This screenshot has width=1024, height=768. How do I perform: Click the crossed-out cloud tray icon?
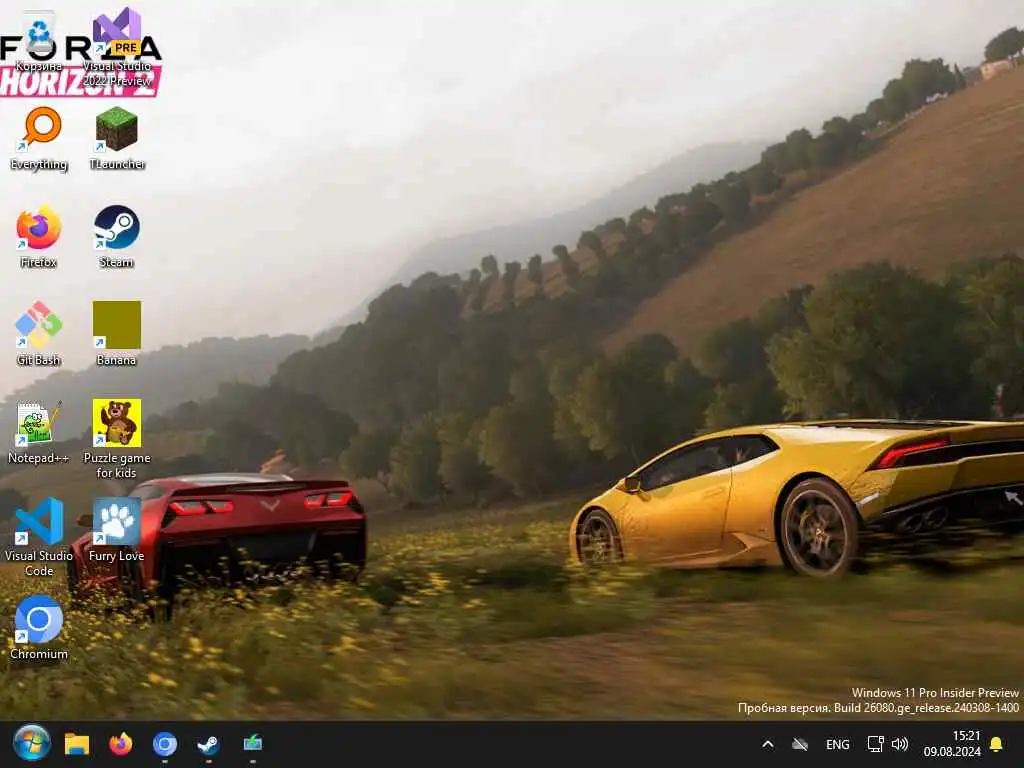point(800,744)
